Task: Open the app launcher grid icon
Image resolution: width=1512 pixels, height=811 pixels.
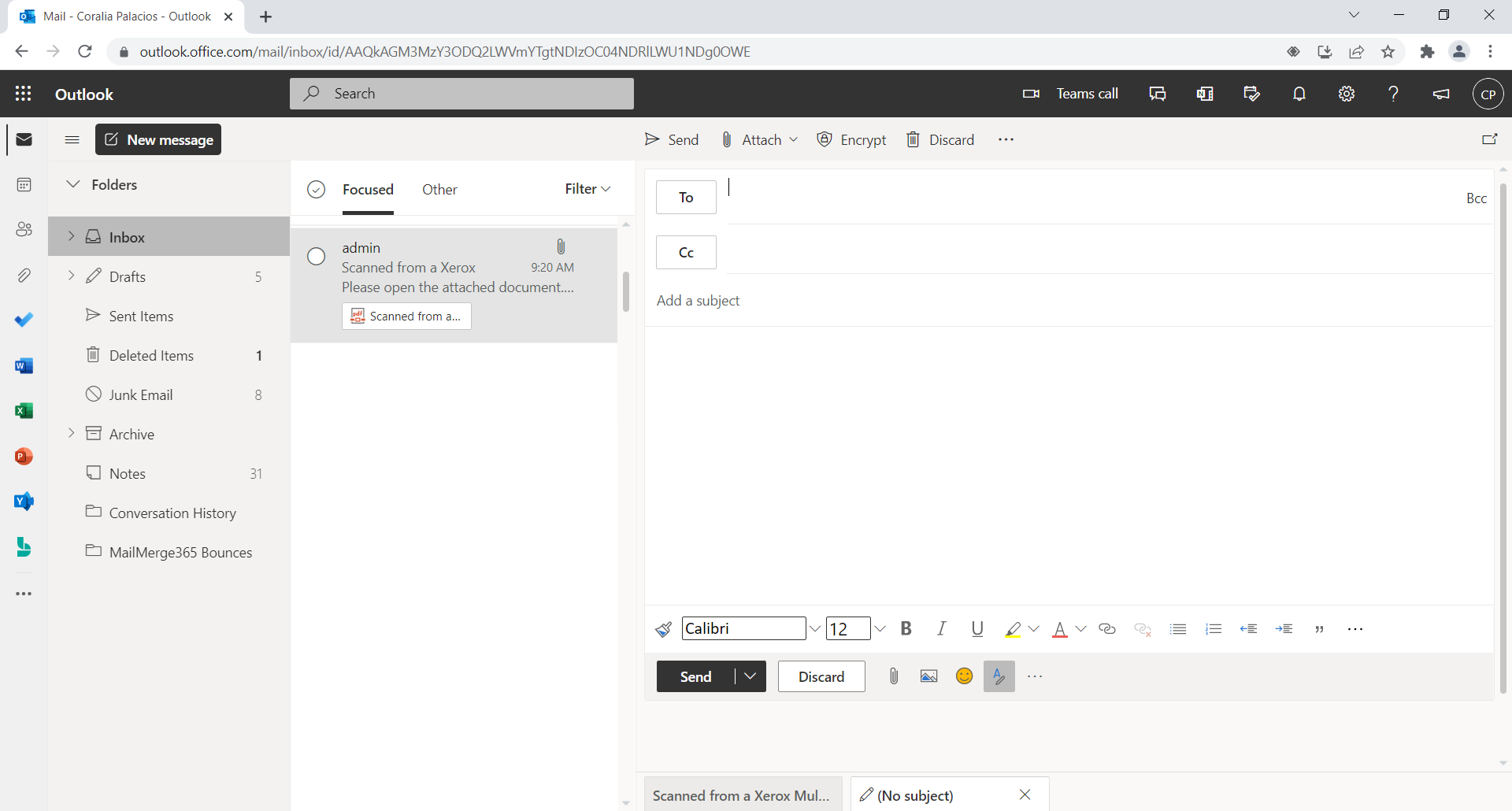Action: (24, 94)
